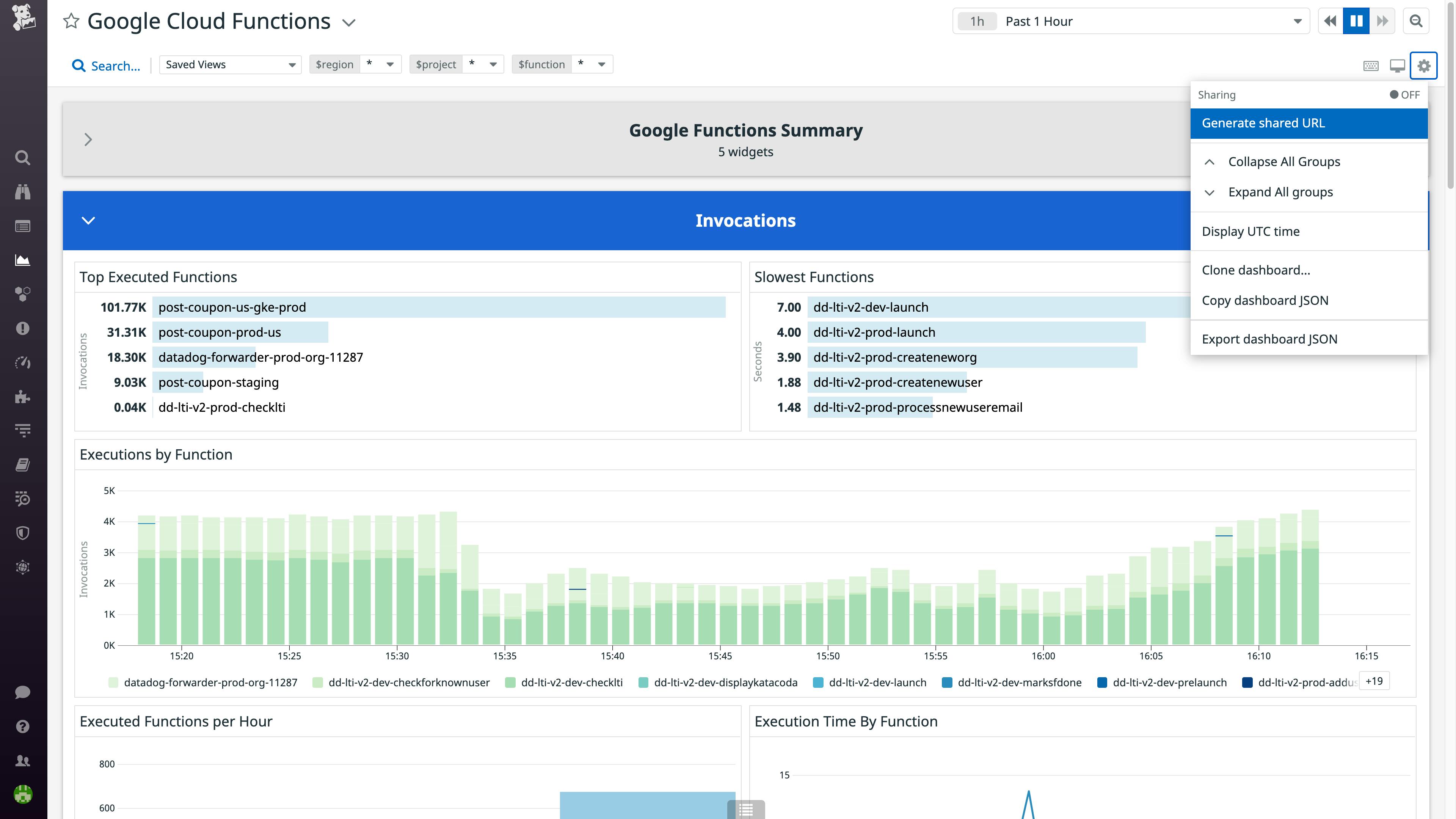This screenshot has height=819, width=1456.
Task: Select the Security shield icon in sidebar
Action: tap(23, 532)
